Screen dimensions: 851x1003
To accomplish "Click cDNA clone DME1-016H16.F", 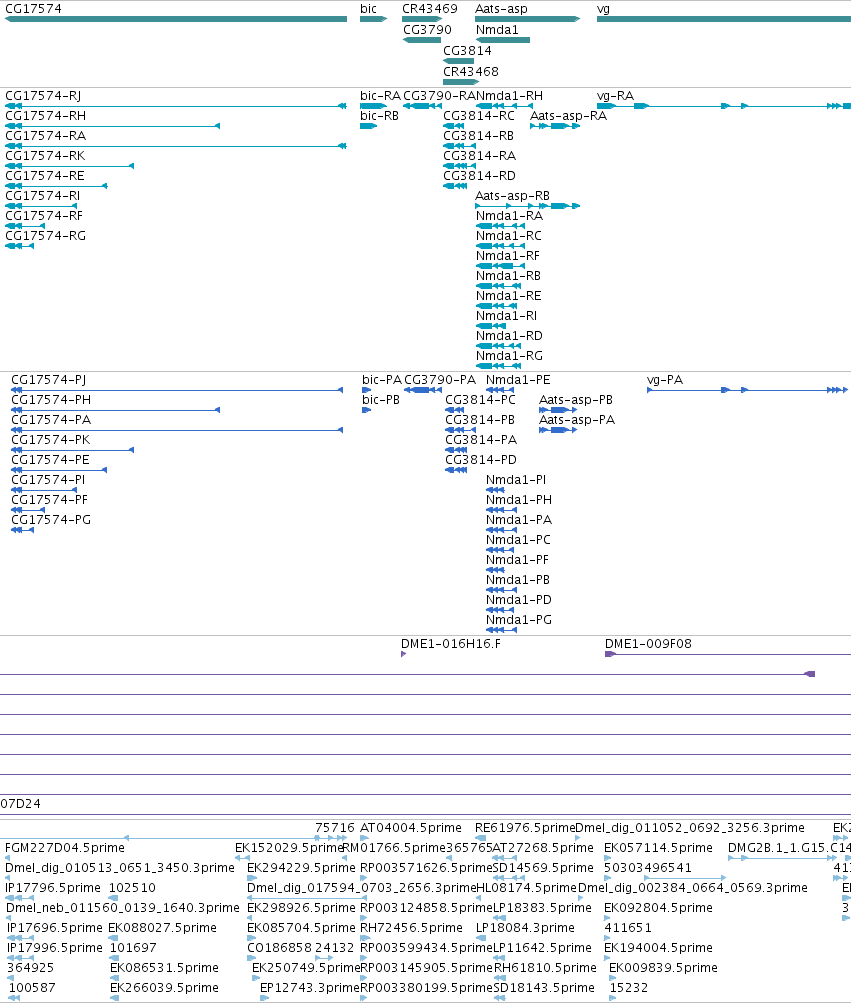I will (x=404, y=654).
